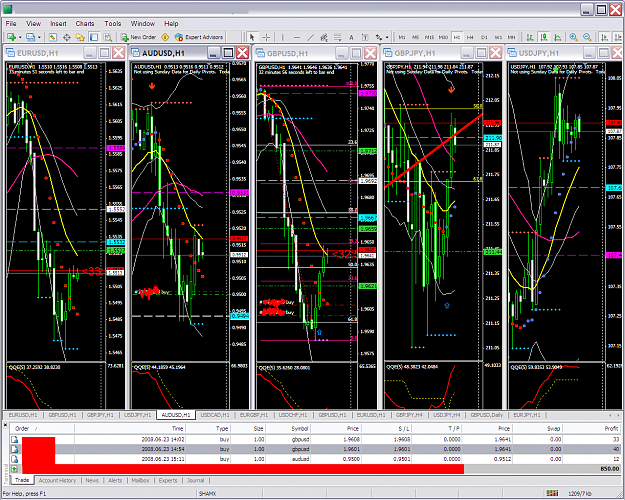
Task: Switch timeframe to W1
Action: [x=498, y=37]
